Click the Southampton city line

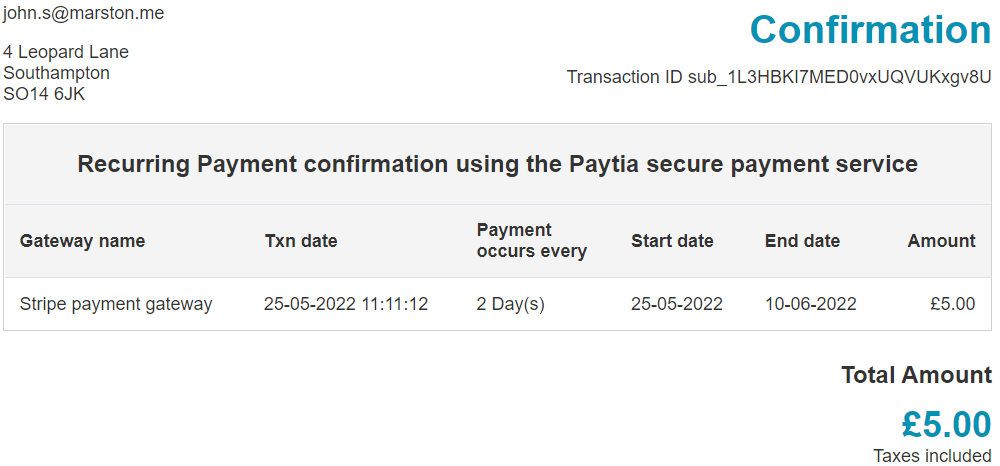point(56,73)
